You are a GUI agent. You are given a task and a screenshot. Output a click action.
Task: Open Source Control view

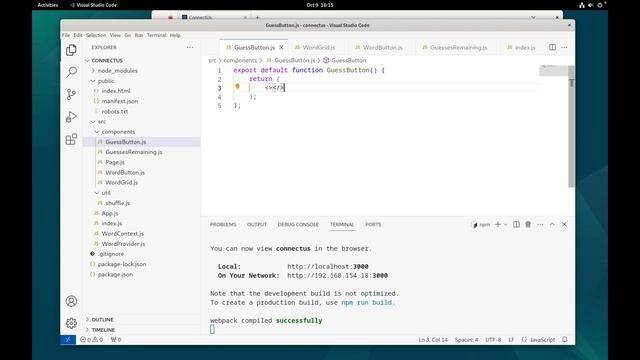(71, 94)
